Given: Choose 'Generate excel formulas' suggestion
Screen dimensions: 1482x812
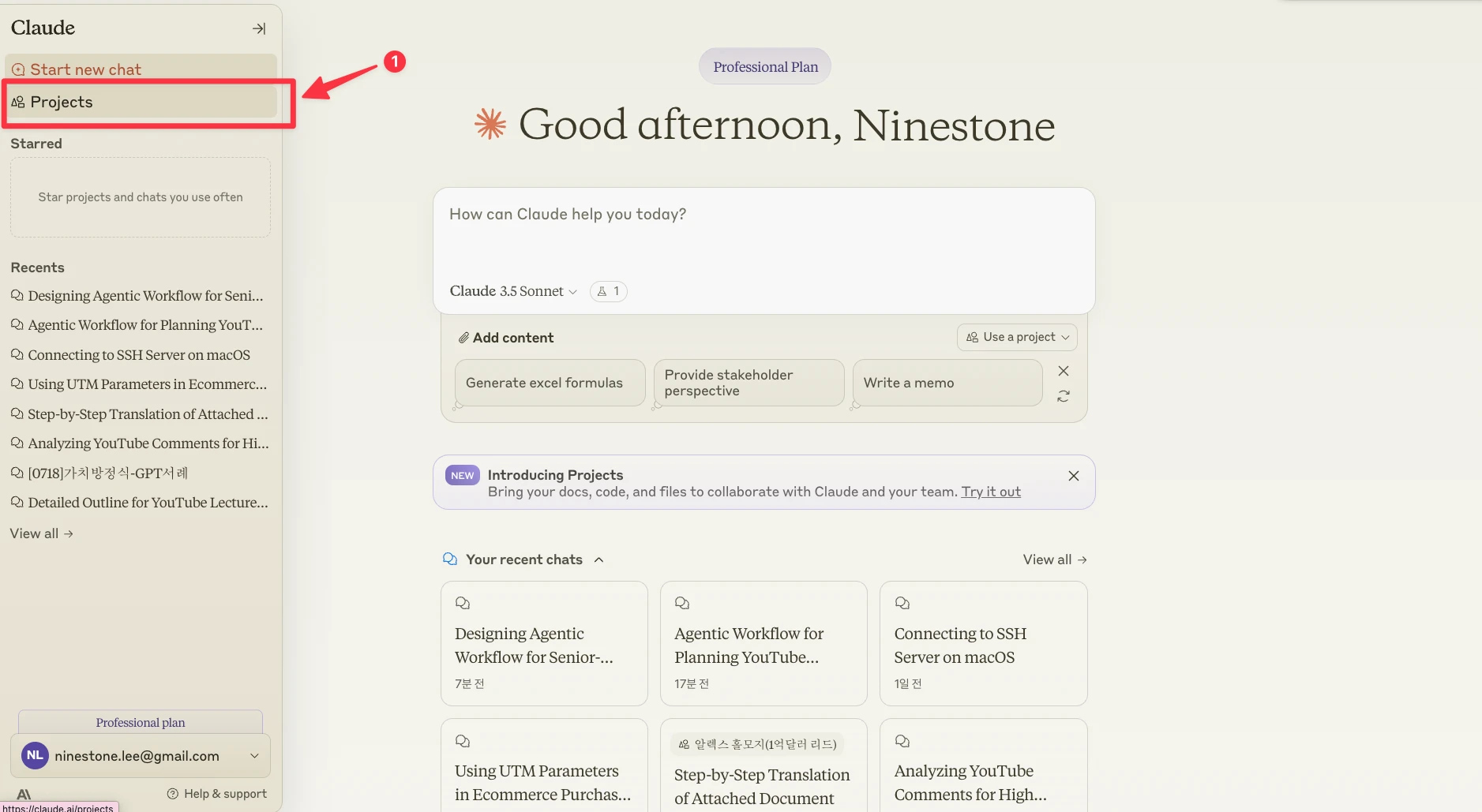Looking at the screenshot, I should pos(550,383).
